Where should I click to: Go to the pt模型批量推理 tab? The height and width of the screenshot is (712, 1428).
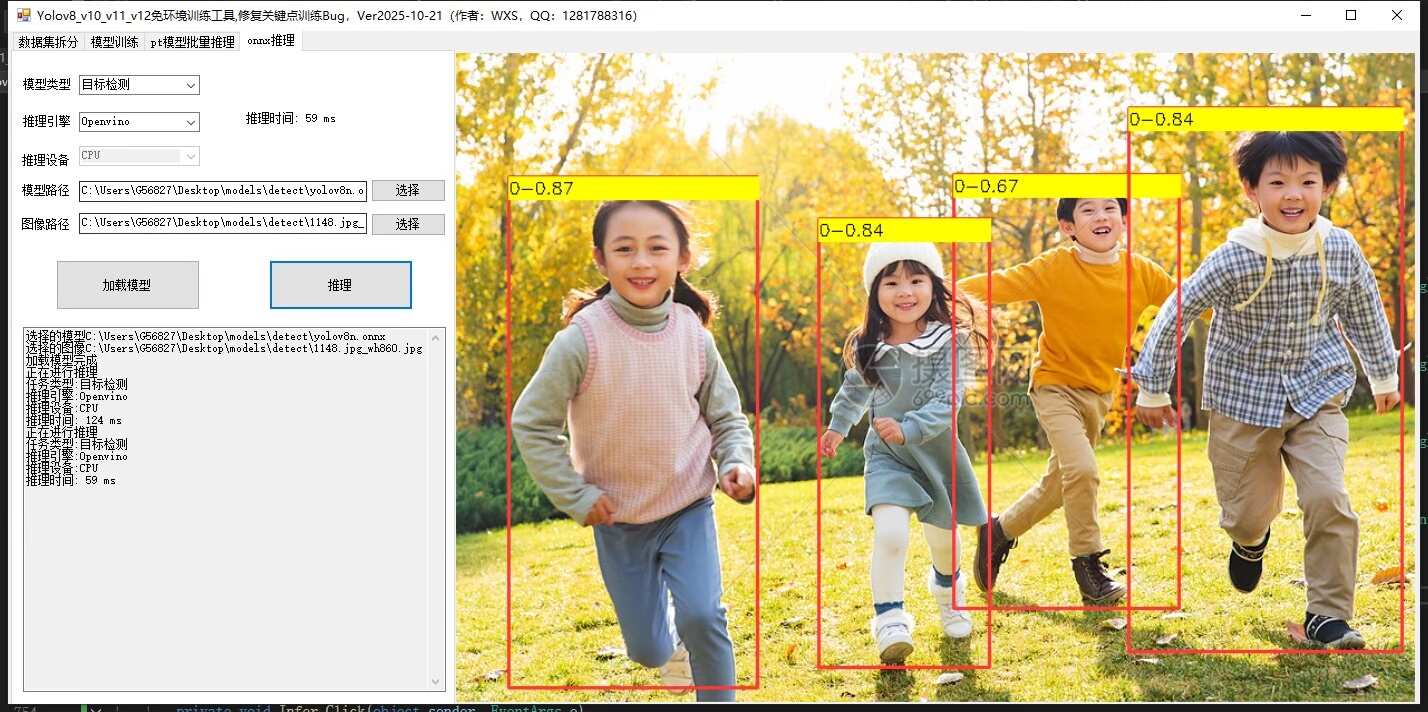pos(192,42)
